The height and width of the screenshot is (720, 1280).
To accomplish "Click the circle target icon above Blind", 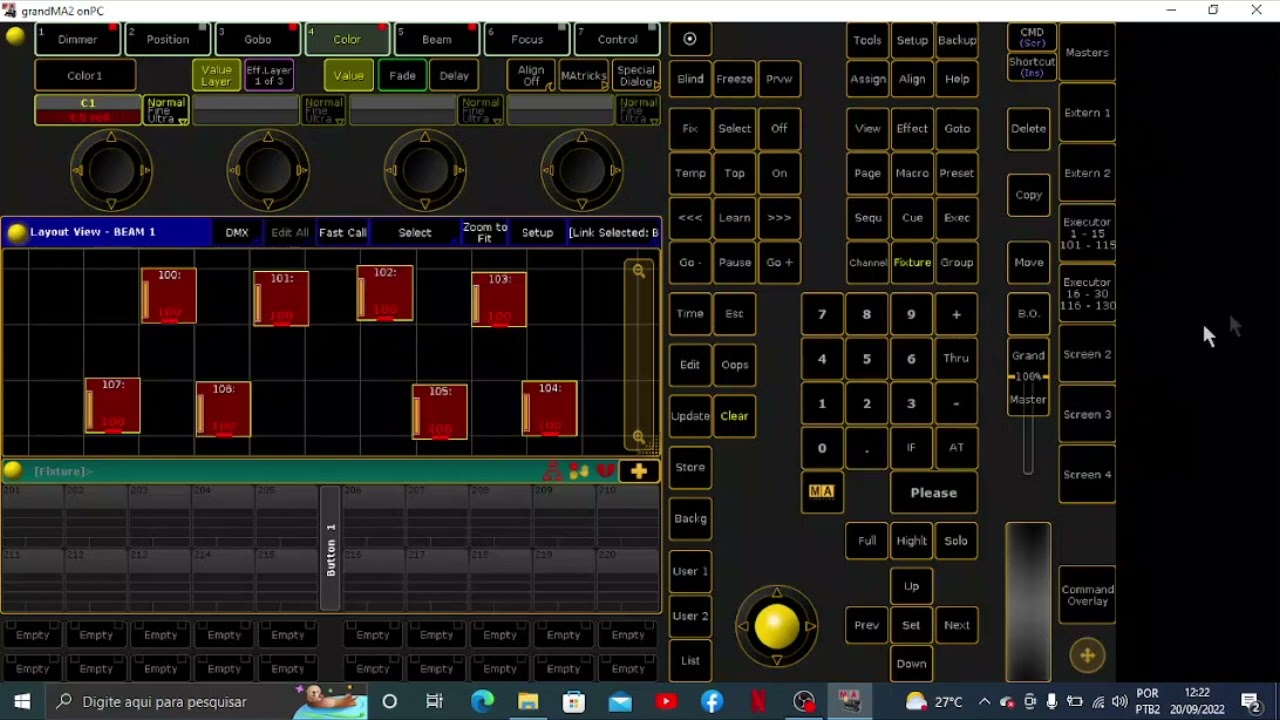I will click(690, 39).
